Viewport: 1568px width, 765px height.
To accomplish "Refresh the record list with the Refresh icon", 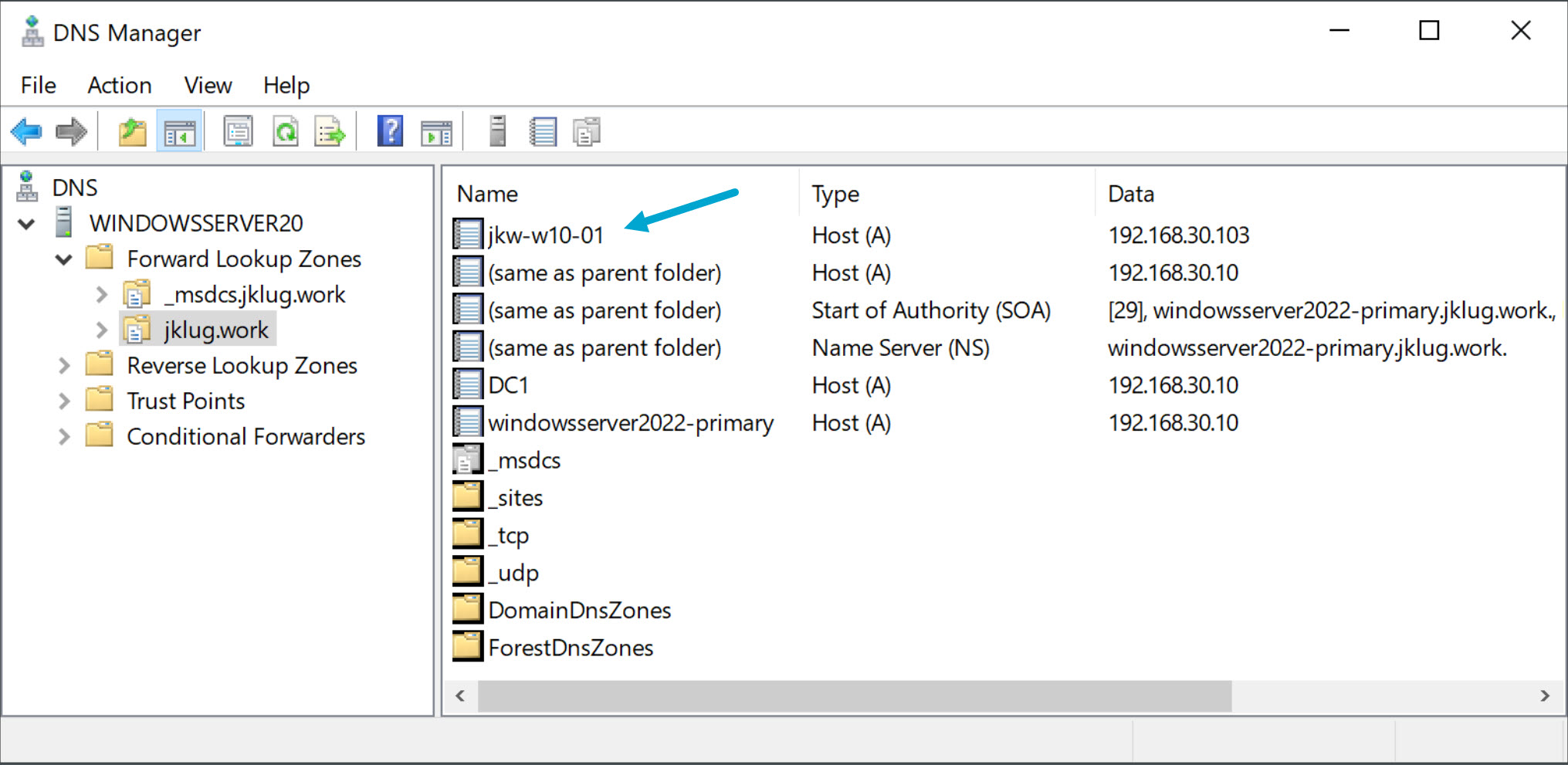I will (x=284, y=130).
